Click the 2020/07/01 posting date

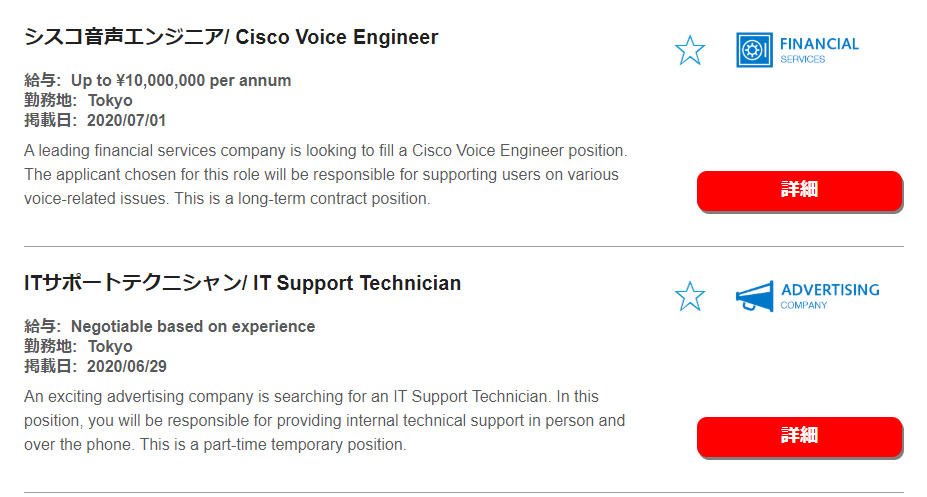(127, 121)
